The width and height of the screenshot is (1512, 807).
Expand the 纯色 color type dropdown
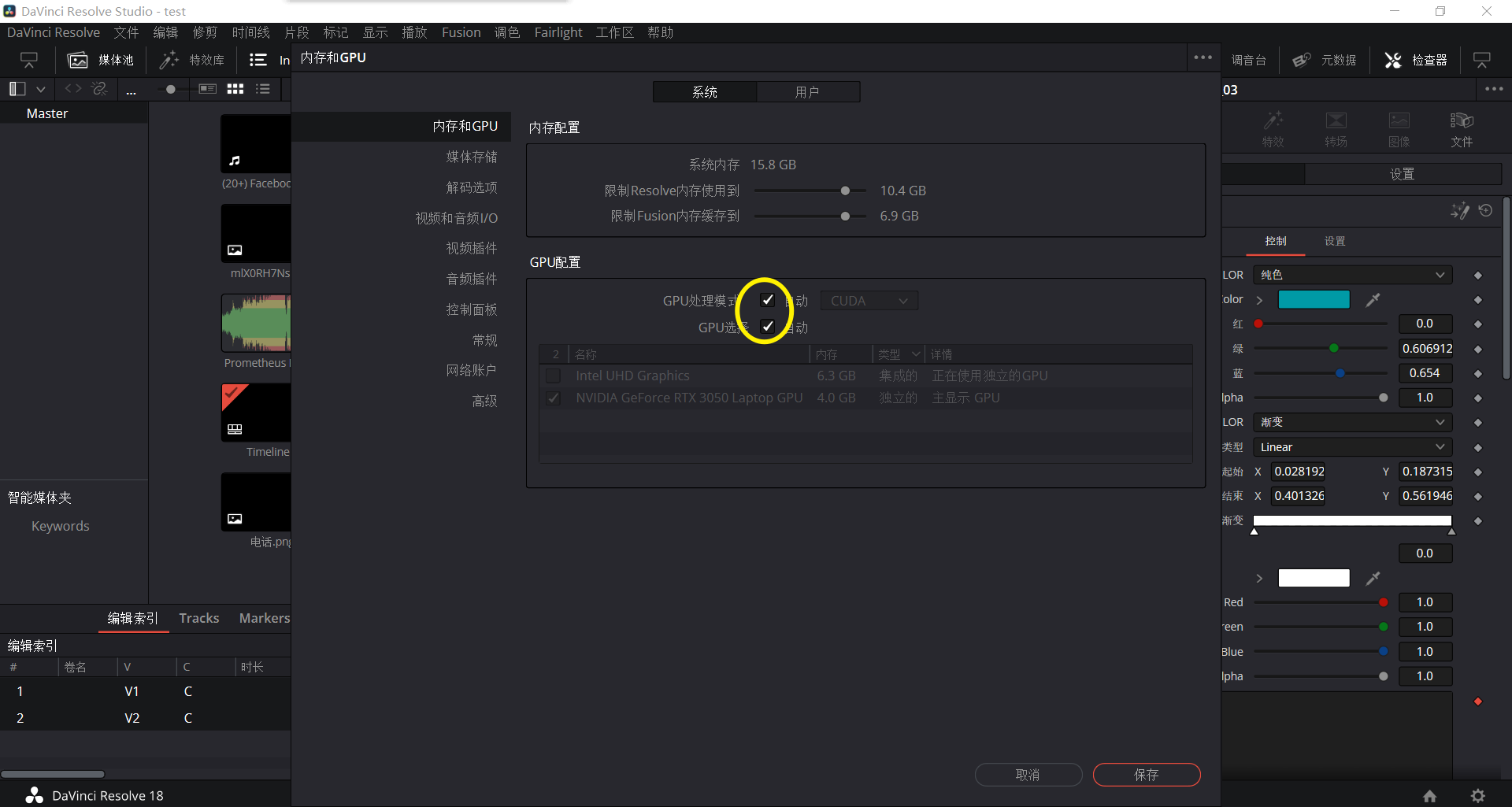1351,275
